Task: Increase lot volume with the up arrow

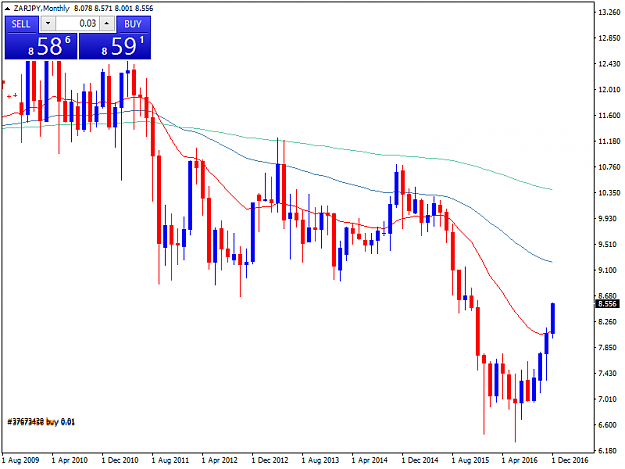Action: [106, 24]
